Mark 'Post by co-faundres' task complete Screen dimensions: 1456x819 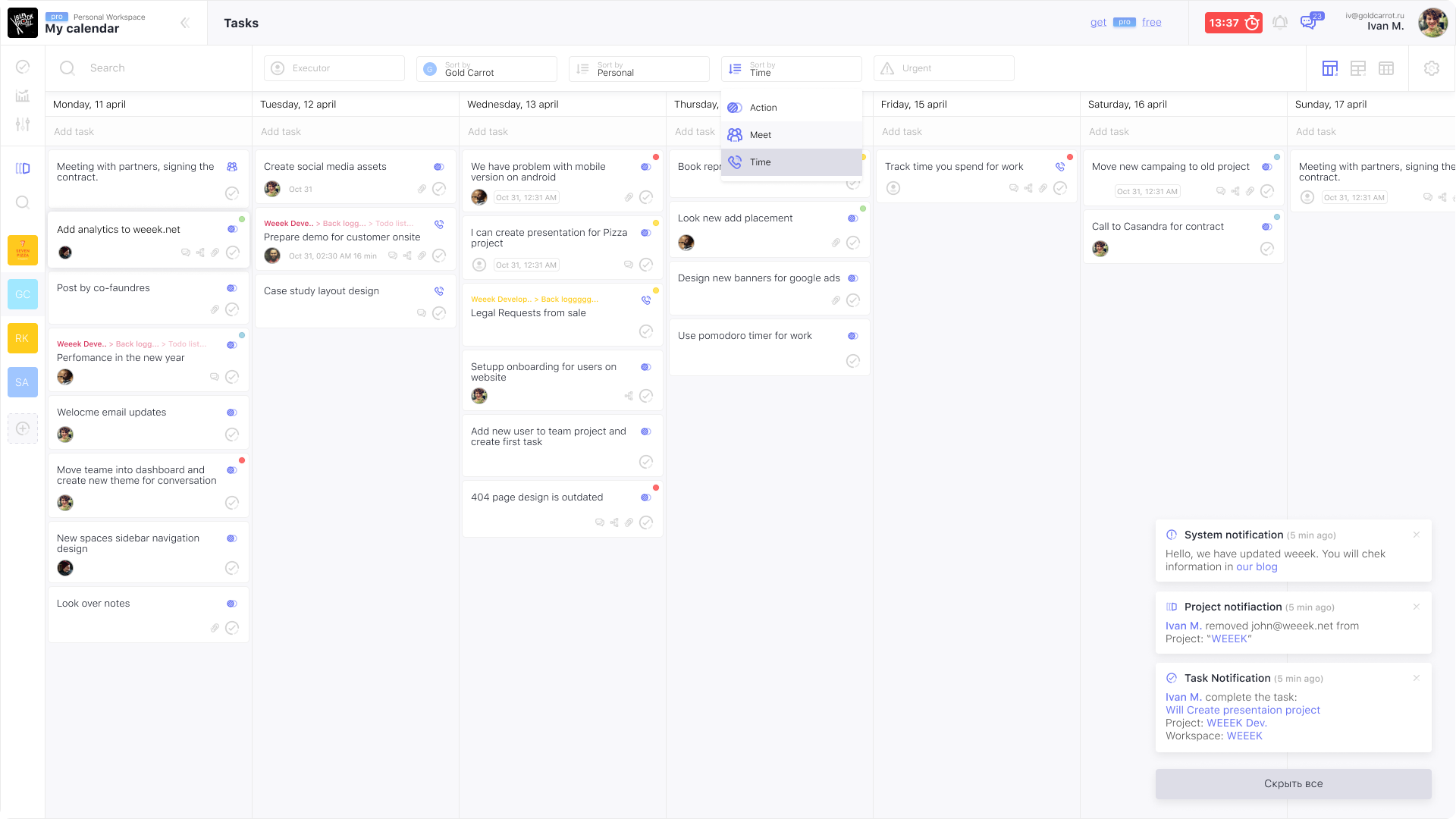(232, 309)
